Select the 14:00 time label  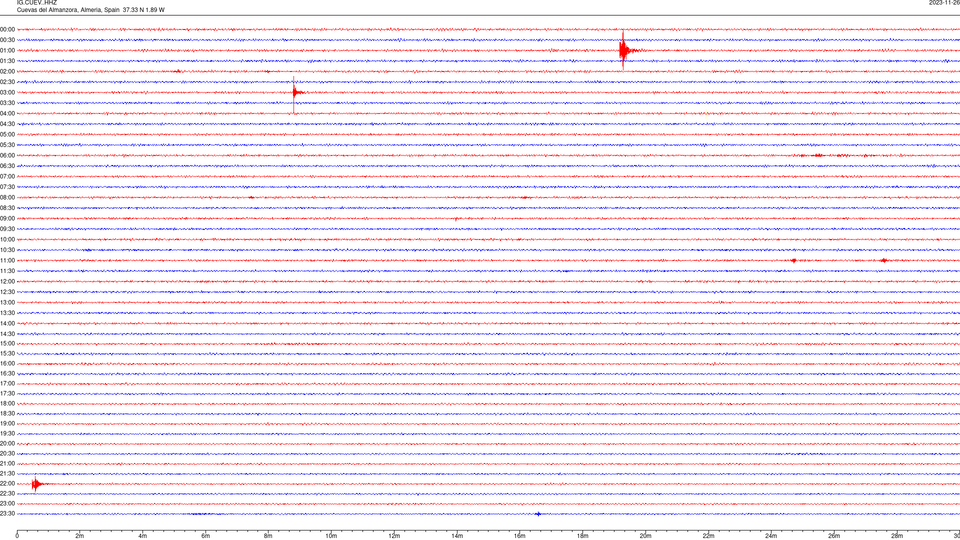[7, 324]
